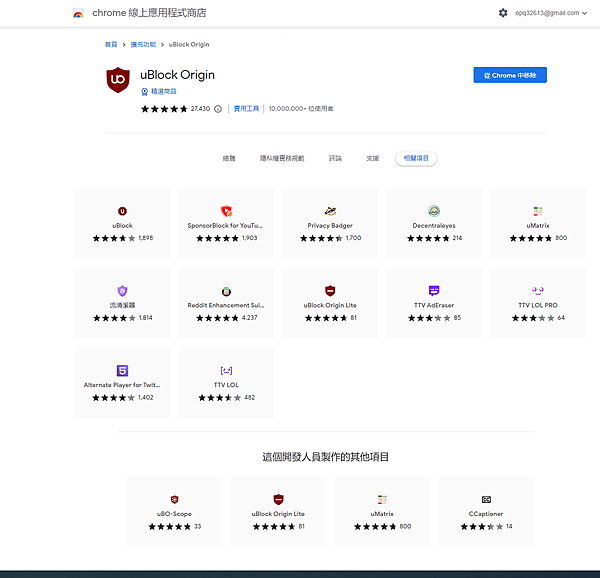This screenshot has height=578, width=600.
Task: Click the TTV LOL PRO icon
Action: point(538,291)
